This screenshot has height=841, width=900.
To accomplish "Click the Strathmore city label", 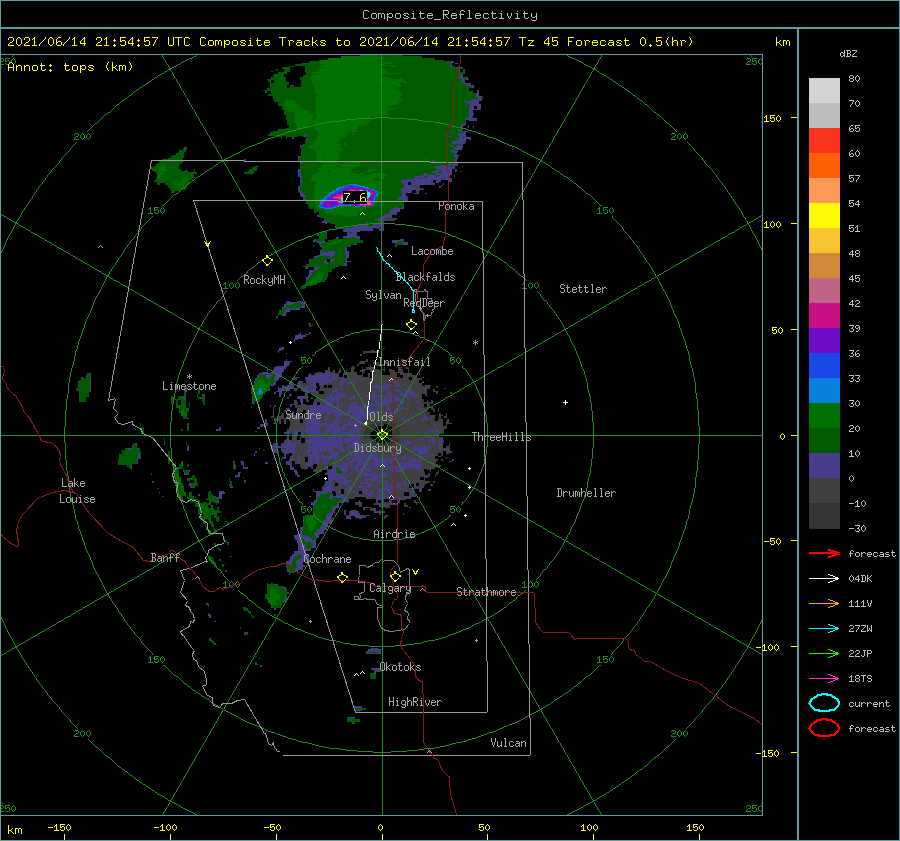I will point(486,592).
